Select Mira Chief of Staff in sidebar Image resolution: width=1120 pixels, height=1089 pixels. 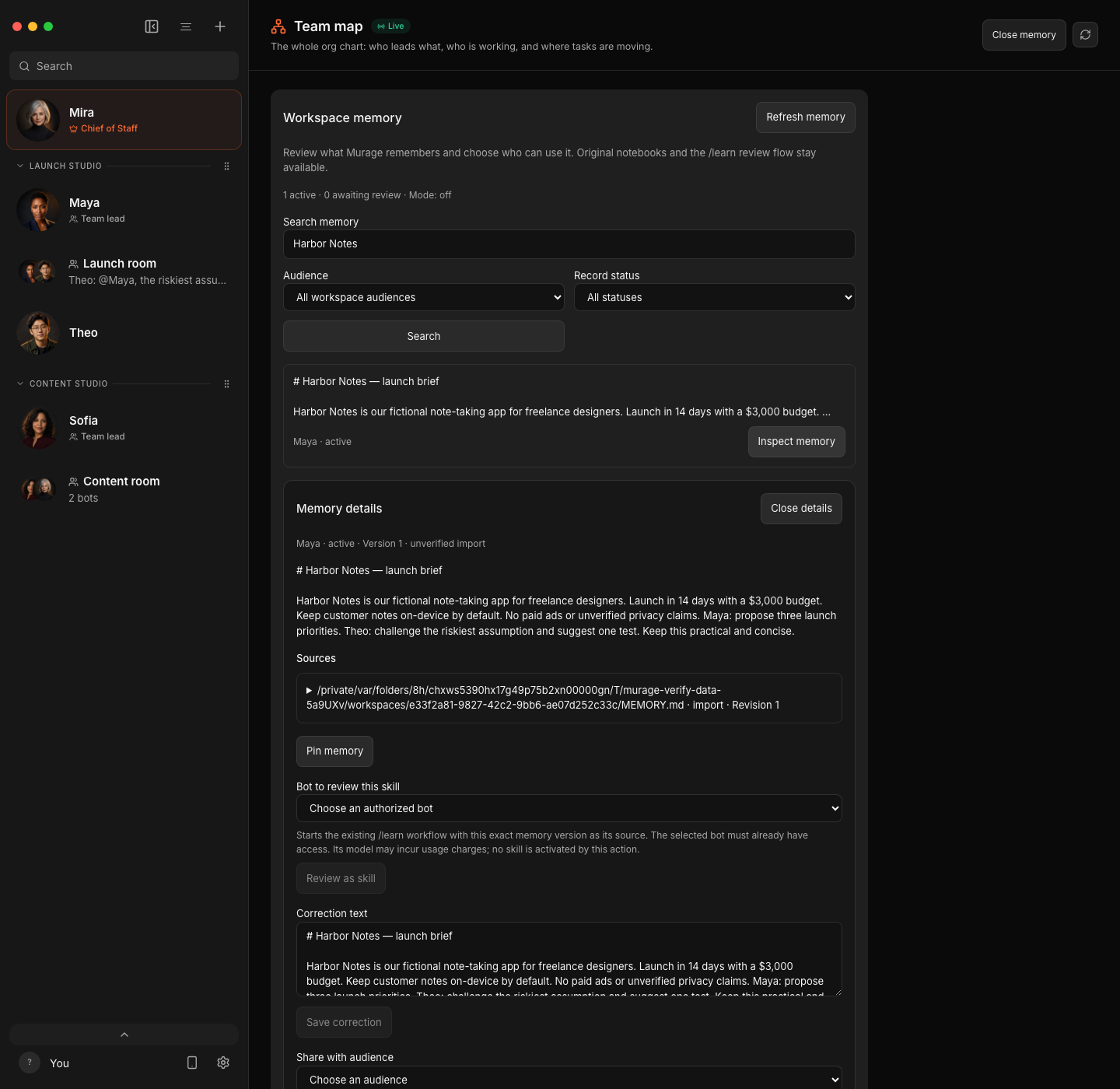point(124,120)
